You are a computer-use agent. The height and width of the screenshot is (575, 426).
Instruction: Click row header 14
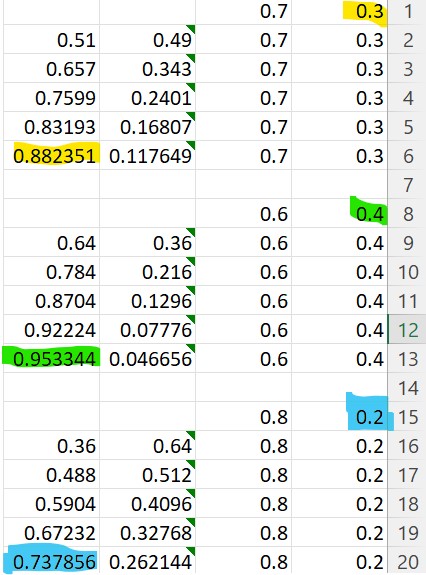[407, 388]
